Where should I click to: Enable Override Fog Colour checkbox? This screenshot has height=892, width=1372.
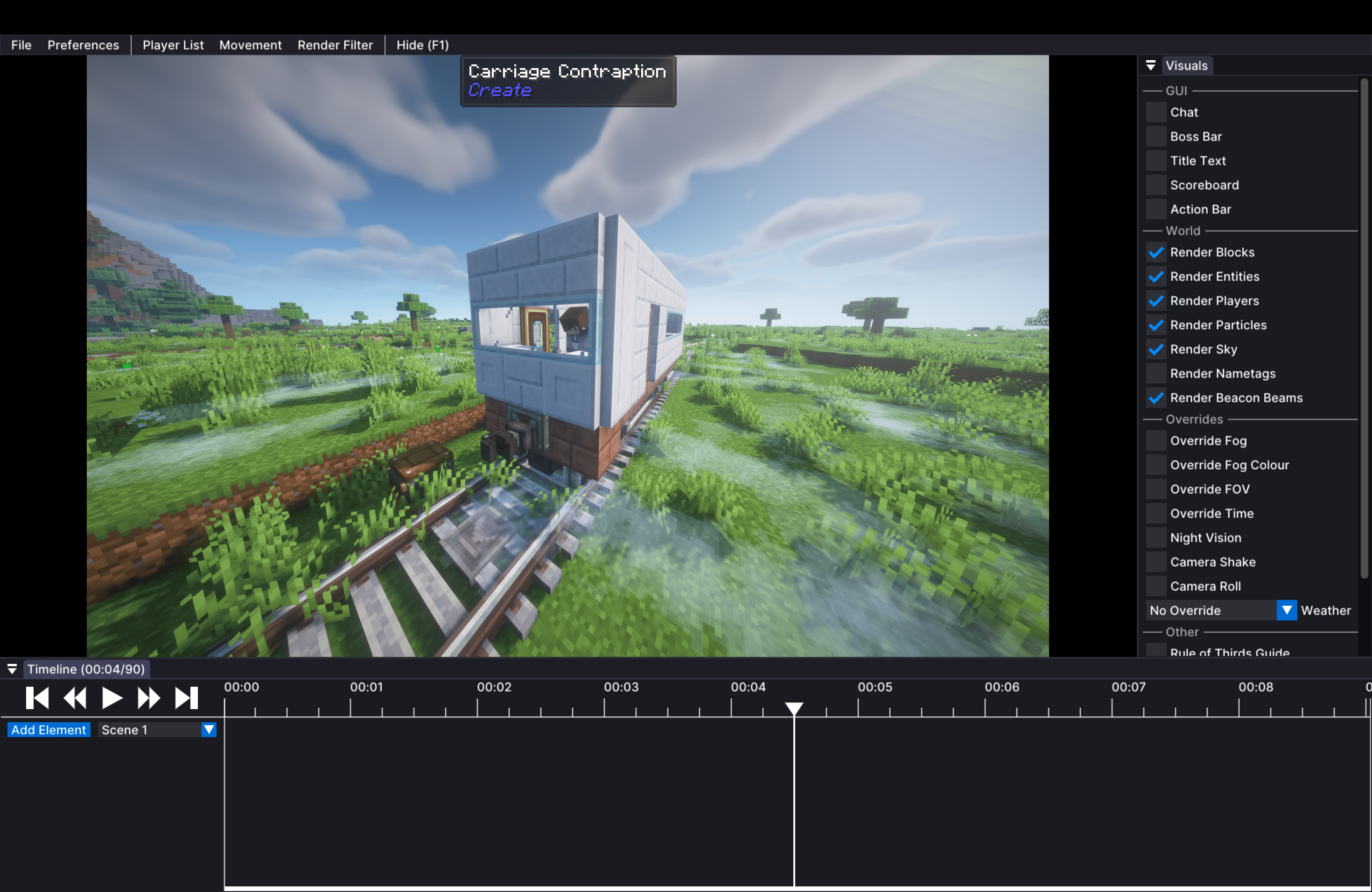pyautogui.click(x=1156, y=465)
